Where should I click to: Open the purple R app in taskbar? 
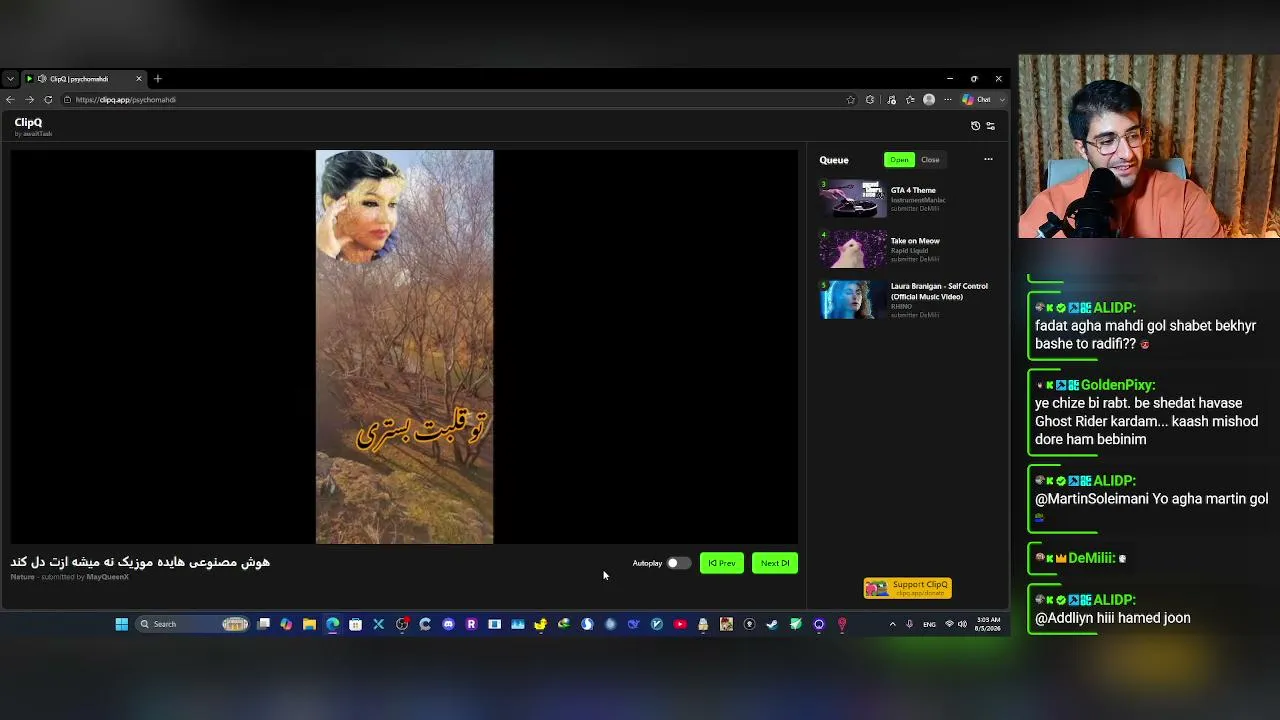(471, 624)
